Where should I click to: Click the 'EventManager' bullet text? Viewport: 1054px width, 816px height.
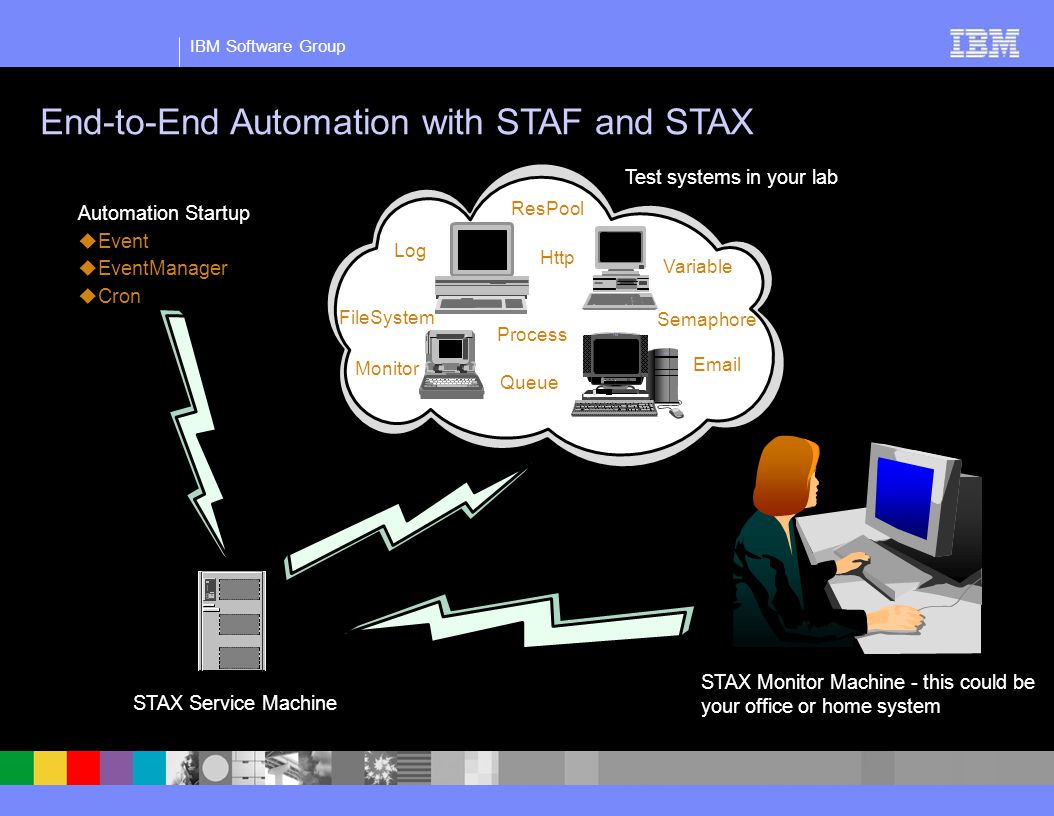(163, 268)
